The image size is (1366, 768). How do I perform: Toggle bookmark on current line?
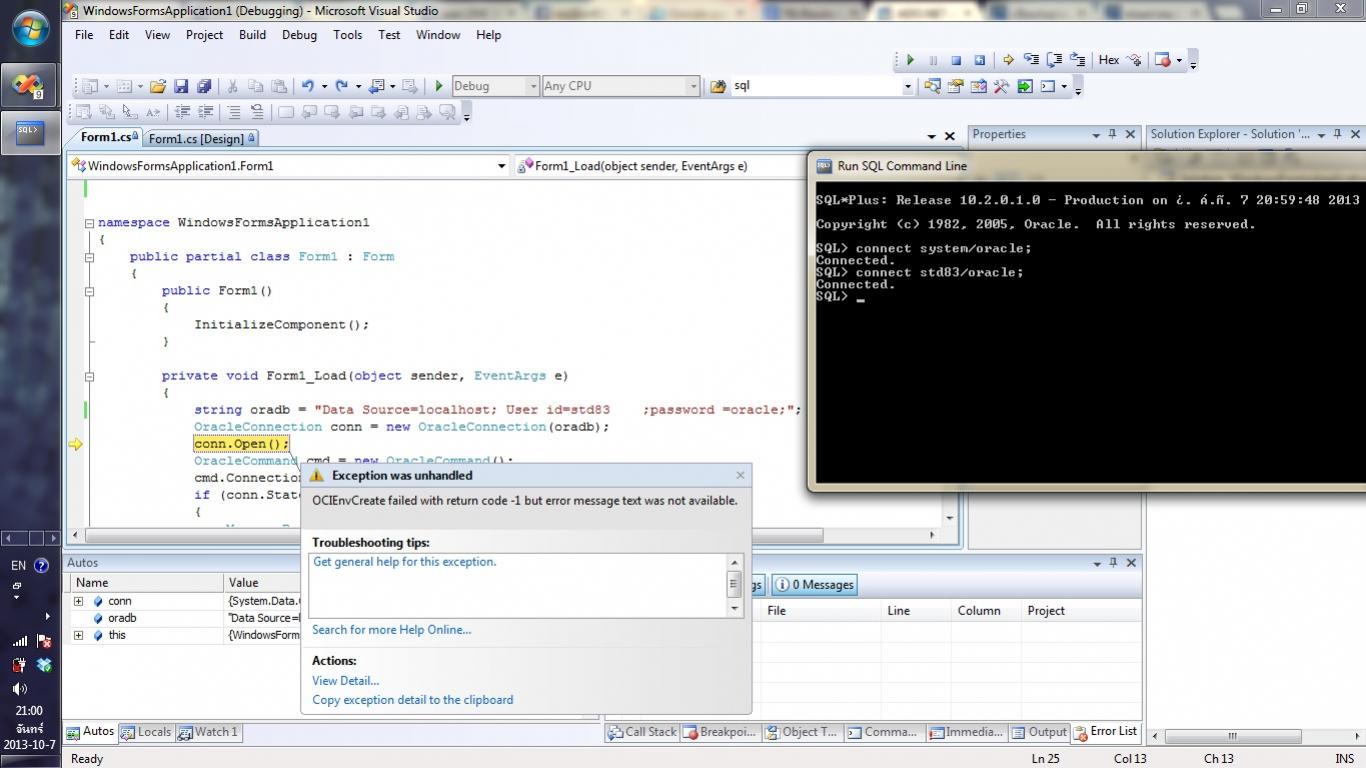point(285,112)
